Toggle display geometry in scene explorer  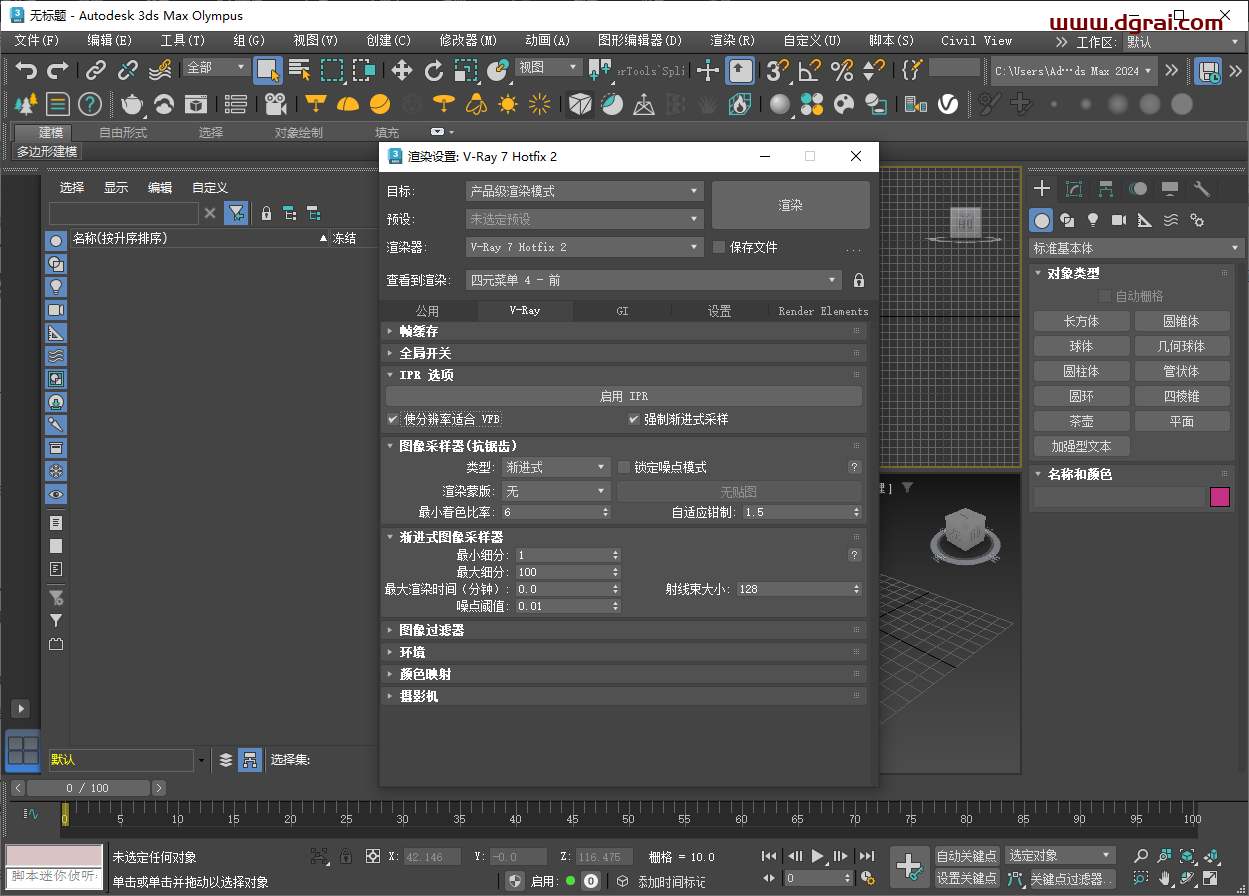point(56,241)
